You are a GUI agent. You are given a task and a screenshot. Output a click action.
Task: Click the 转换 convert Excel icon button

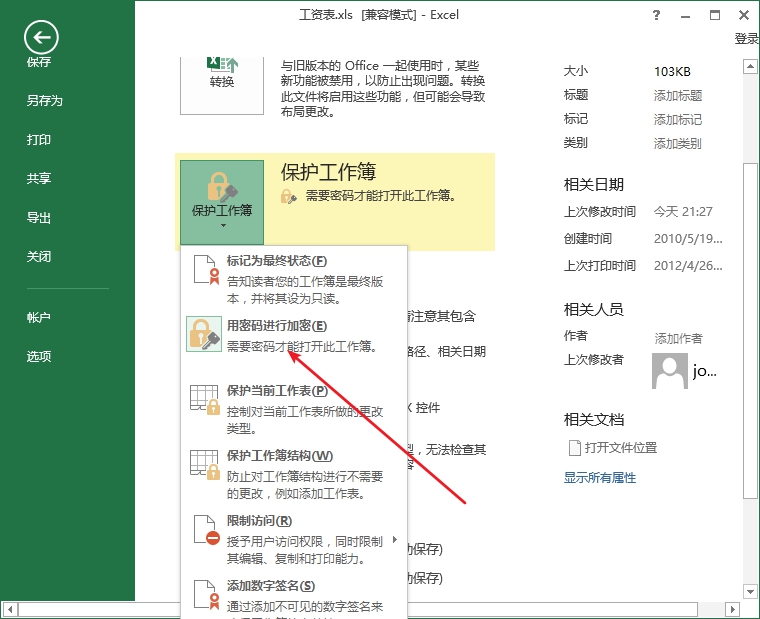tap(222, 85)
